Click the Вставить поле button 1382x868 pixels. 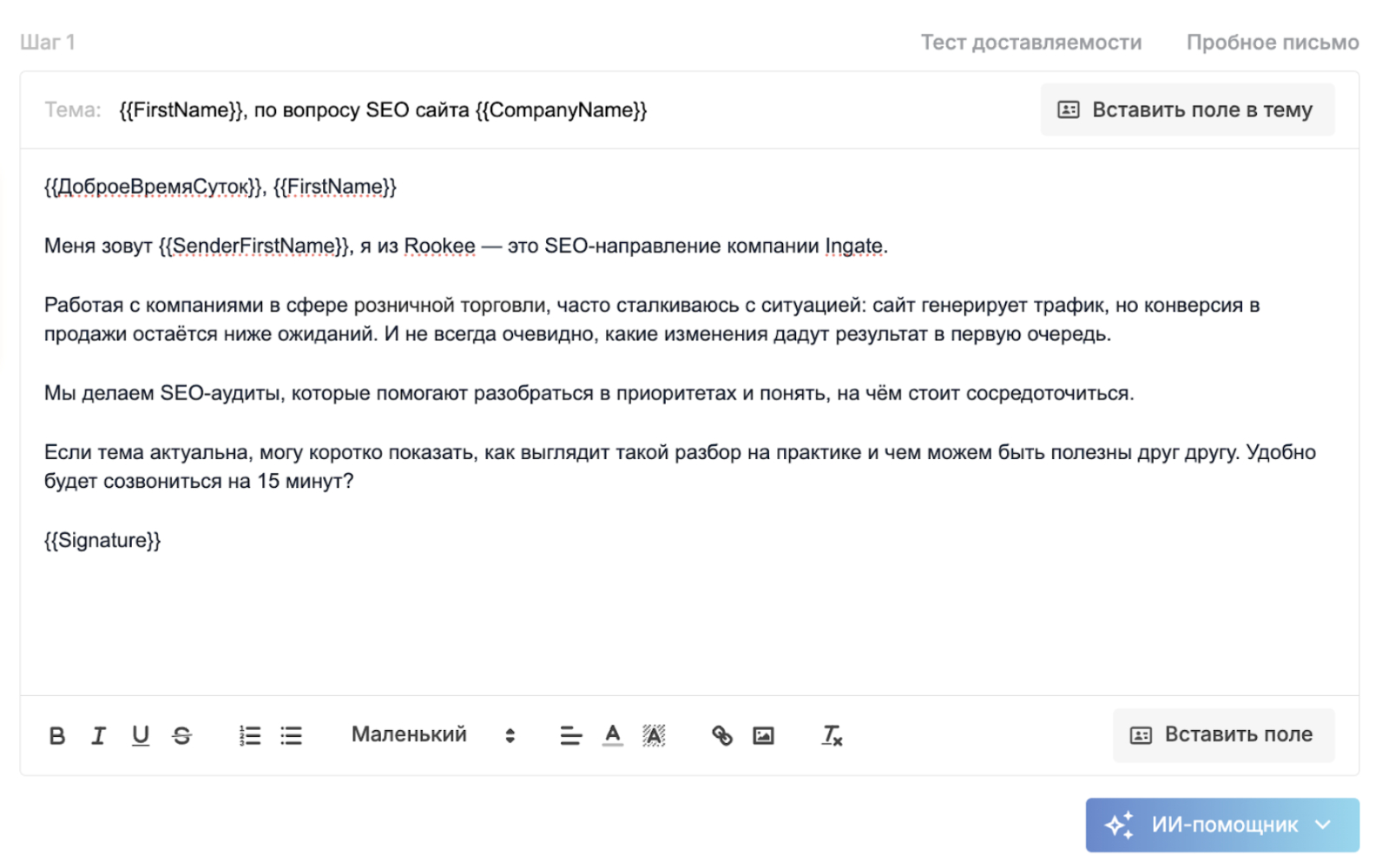pos(1223,734)
